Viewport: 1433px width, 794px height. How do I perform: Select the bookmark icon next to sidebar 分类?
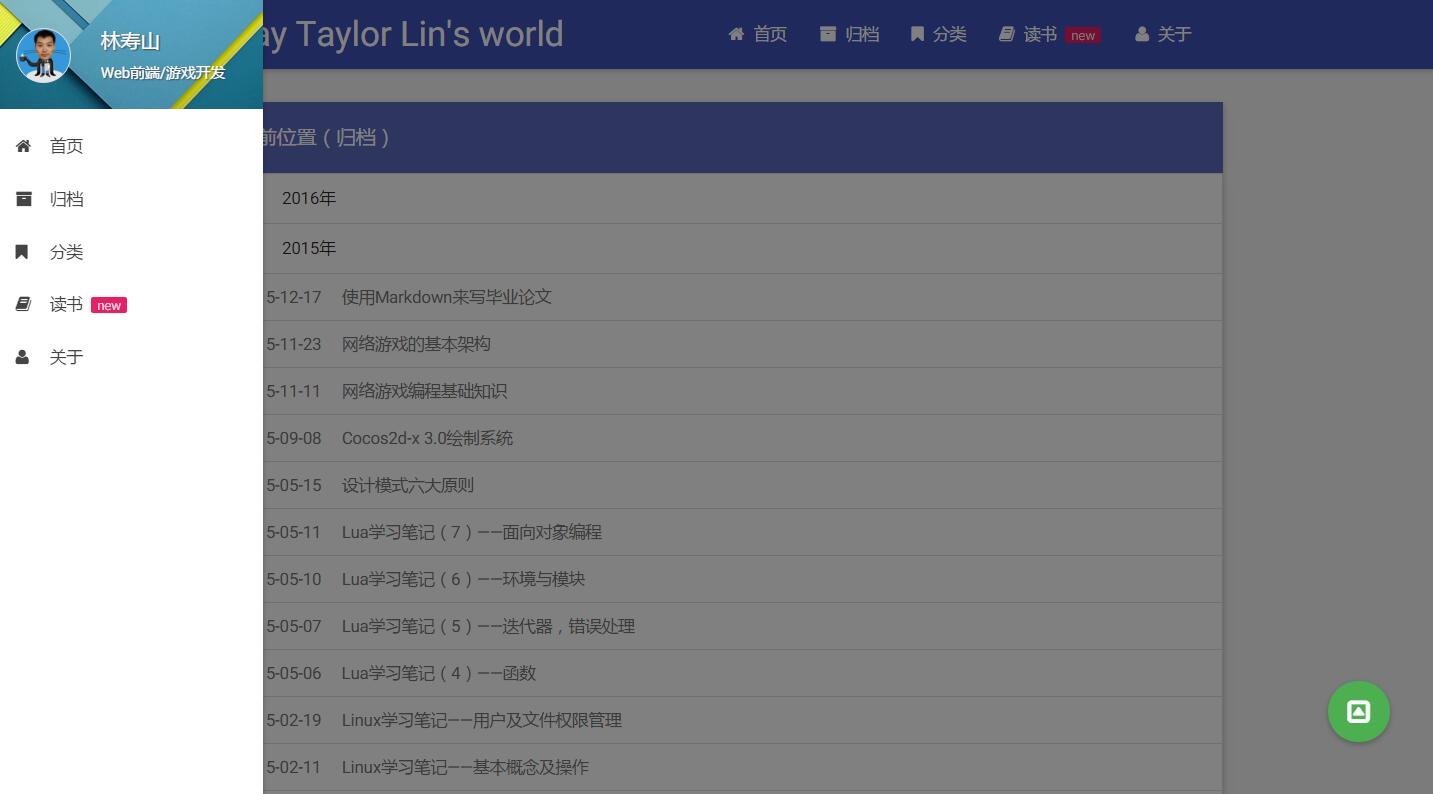click(x=21, y=252)
